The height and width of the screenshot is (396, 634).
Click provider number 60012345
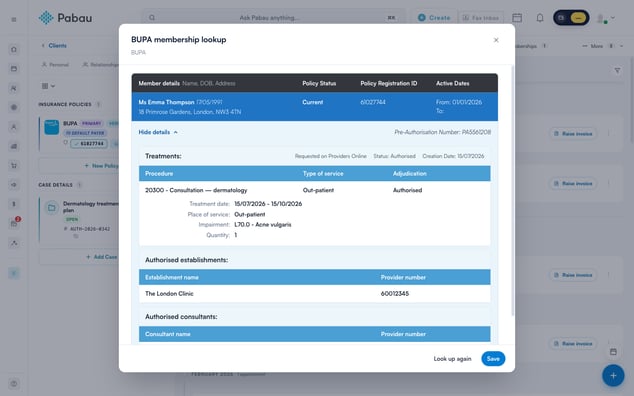pyautogui.click(x=395, y=294)
